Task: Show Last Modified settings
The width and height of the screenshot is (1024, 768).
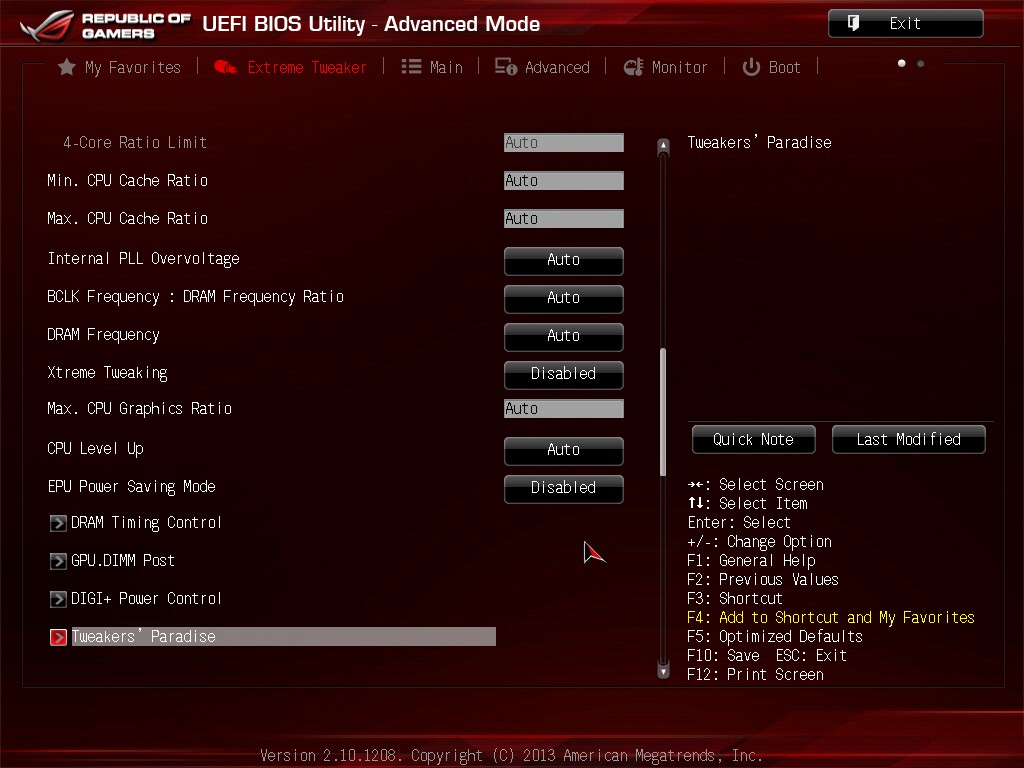Action: (908, 440)
